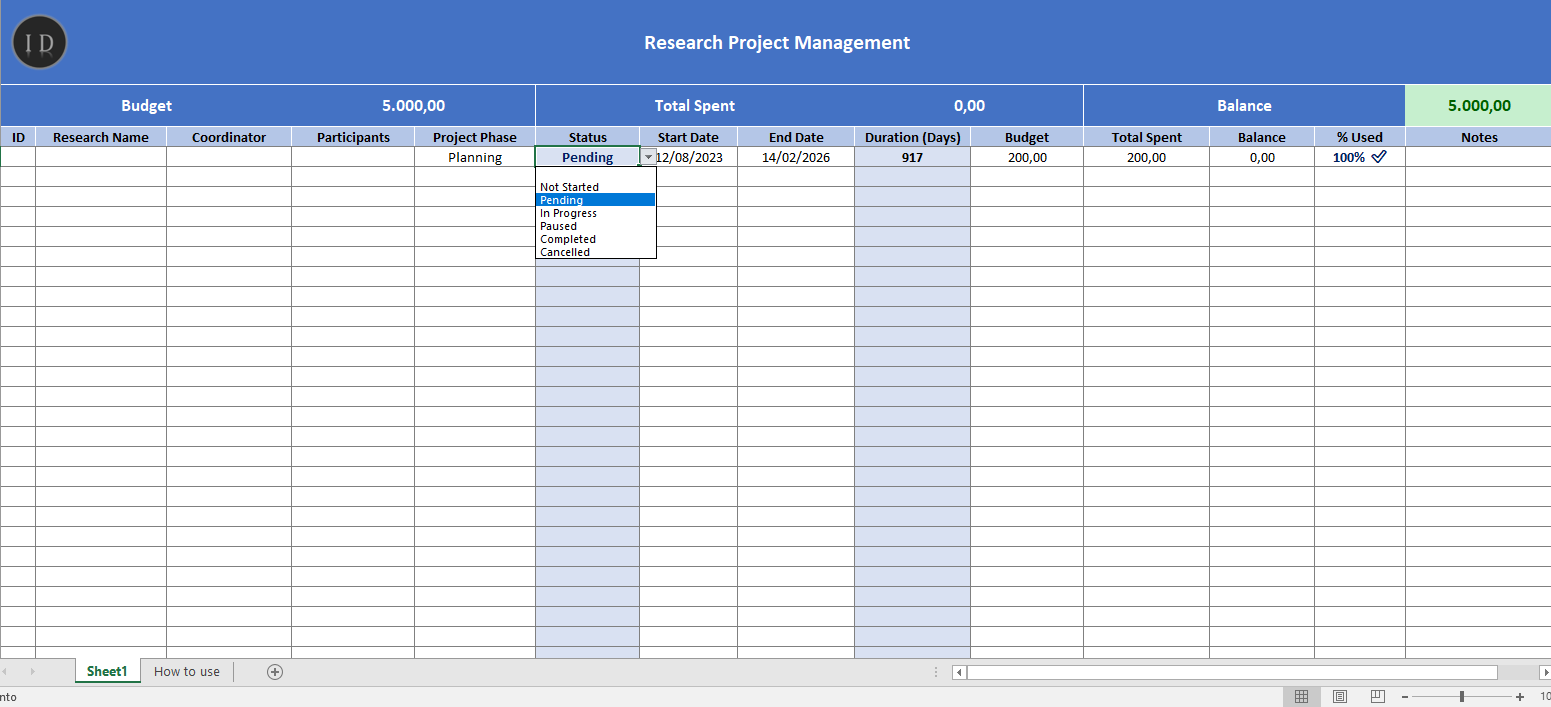Select the row Total Spent 200,00 cell
Screen dimensions: 1551x707
tap(1146, 157)
